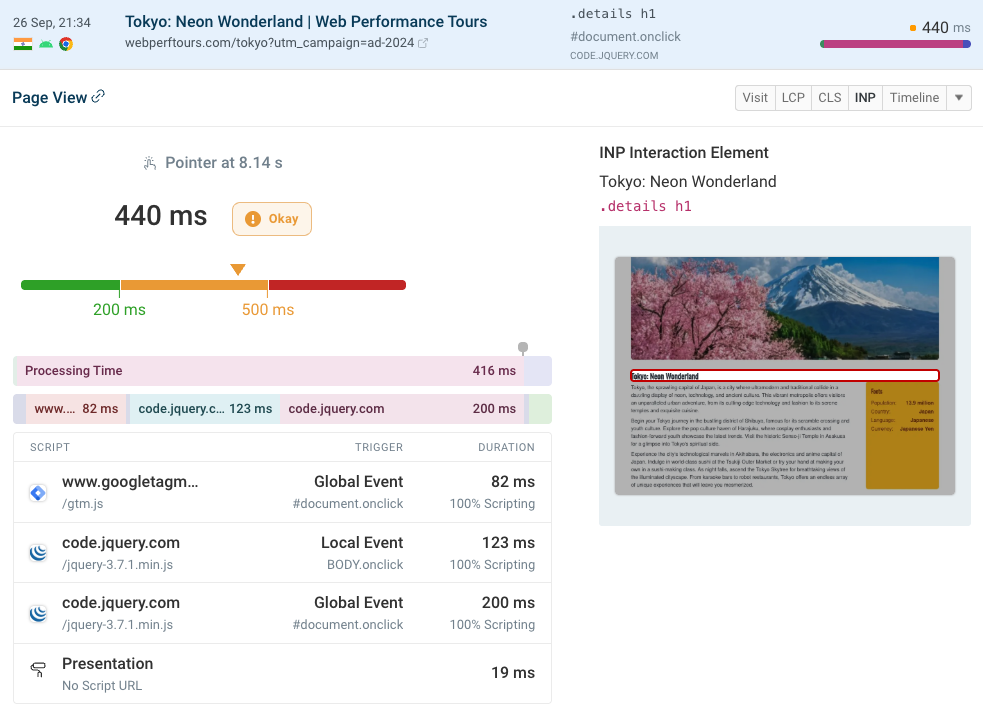Image resolution: width=983 pixels, height=719 pixels.
Task: Click the Okay rating badge
Action: [x=271, y=219]
